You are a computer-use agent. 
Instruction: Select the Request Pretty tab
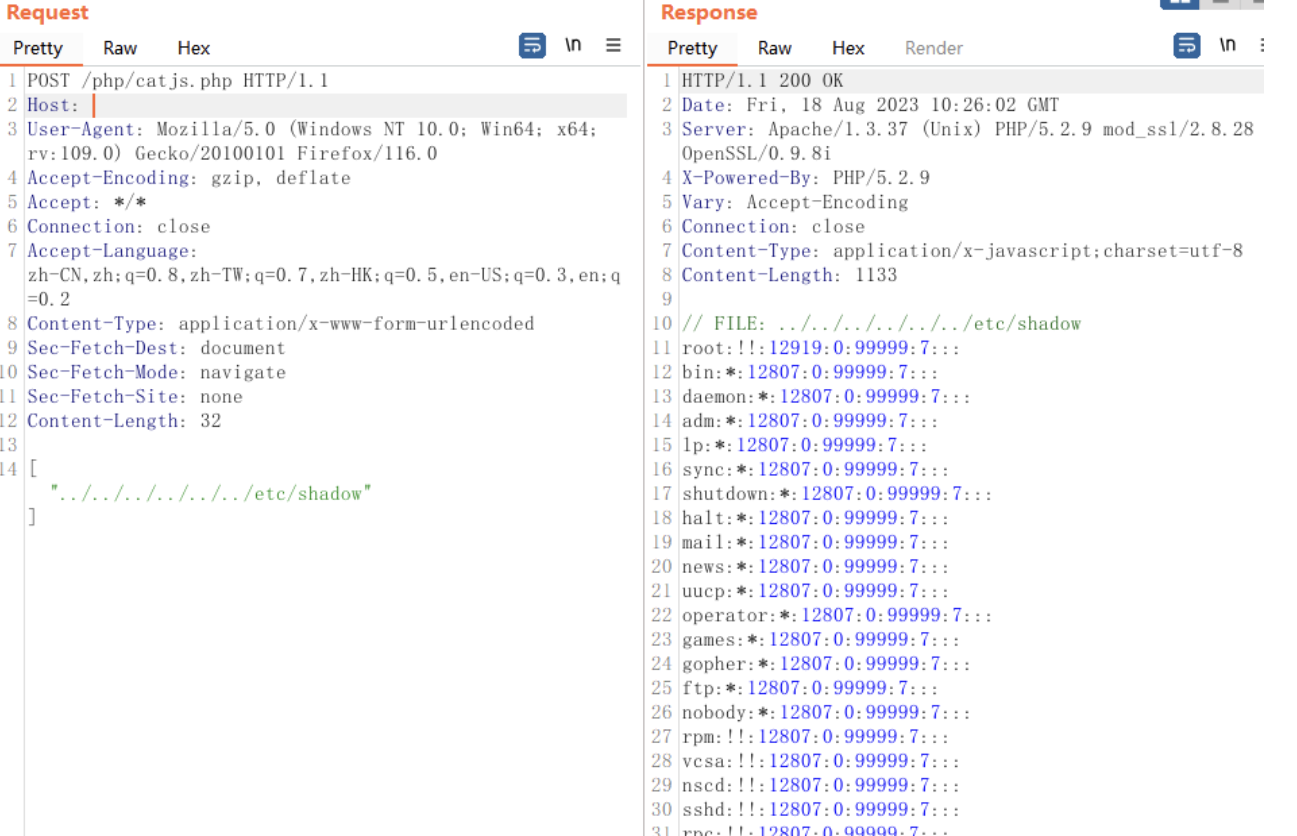[38, 48]
